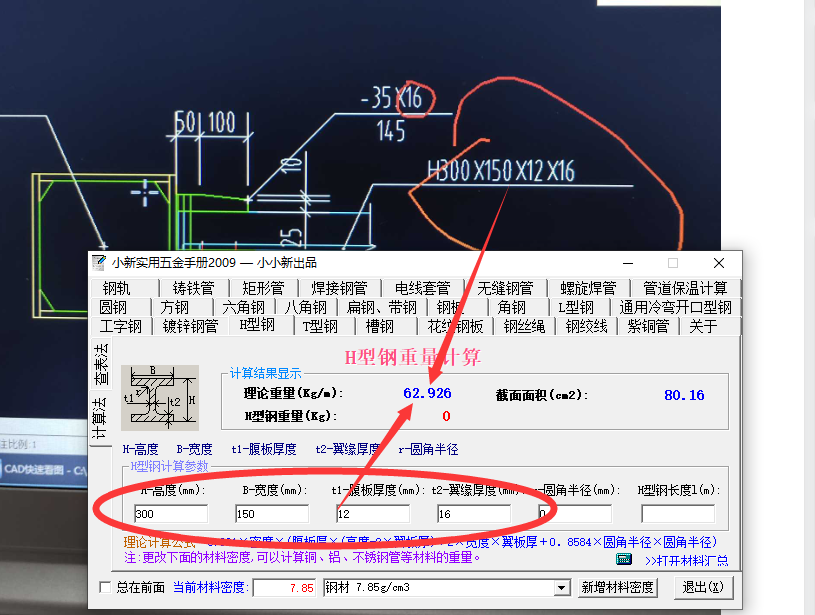Switch to the 查表法 vertical tab

pyautogui.click(x=101, y=364)
